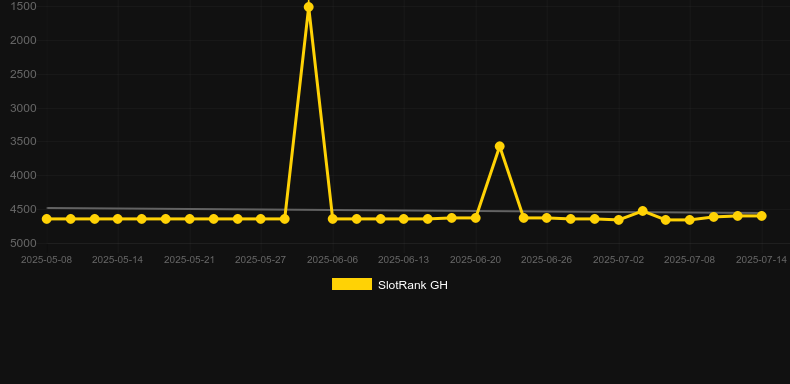The height and width of the screenshot is (384, 790).
Task: Click the data point above 2025-06-26
Action: point(547,218)
